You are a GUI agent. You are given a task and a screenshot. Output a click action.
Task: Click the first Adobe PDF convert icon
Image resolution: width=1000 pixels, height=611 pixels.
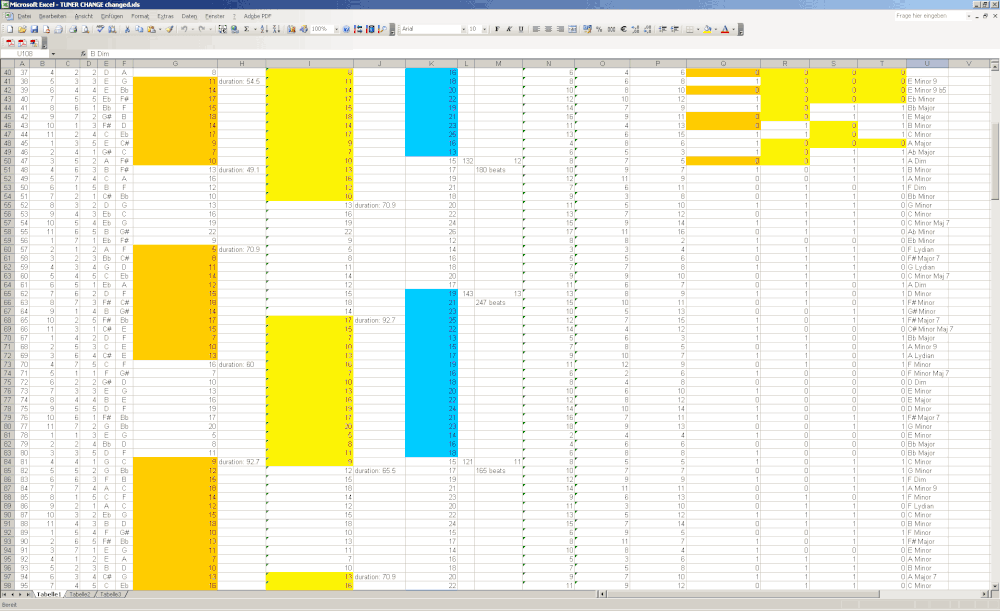pos(10,43)
